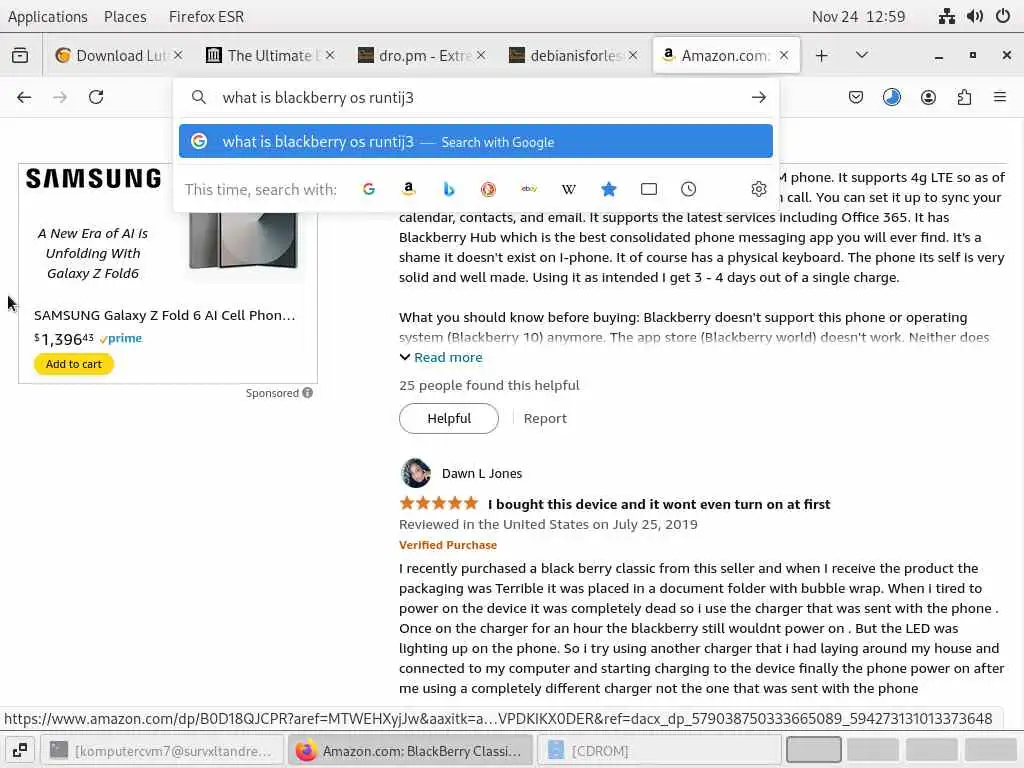Click the show desktop icon in taskbar
The width and height of the screenshot is (1024, 768).
(20, 750)
